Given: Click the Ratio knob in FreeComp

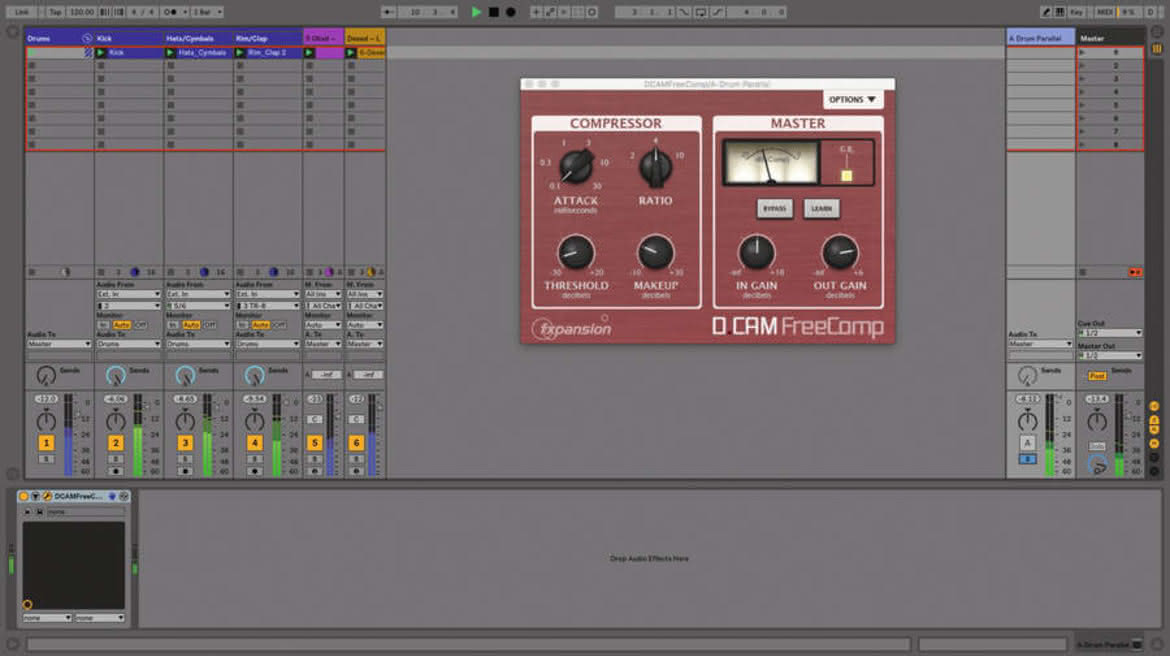Looking at the screenshot, I should tap(655, 166).
